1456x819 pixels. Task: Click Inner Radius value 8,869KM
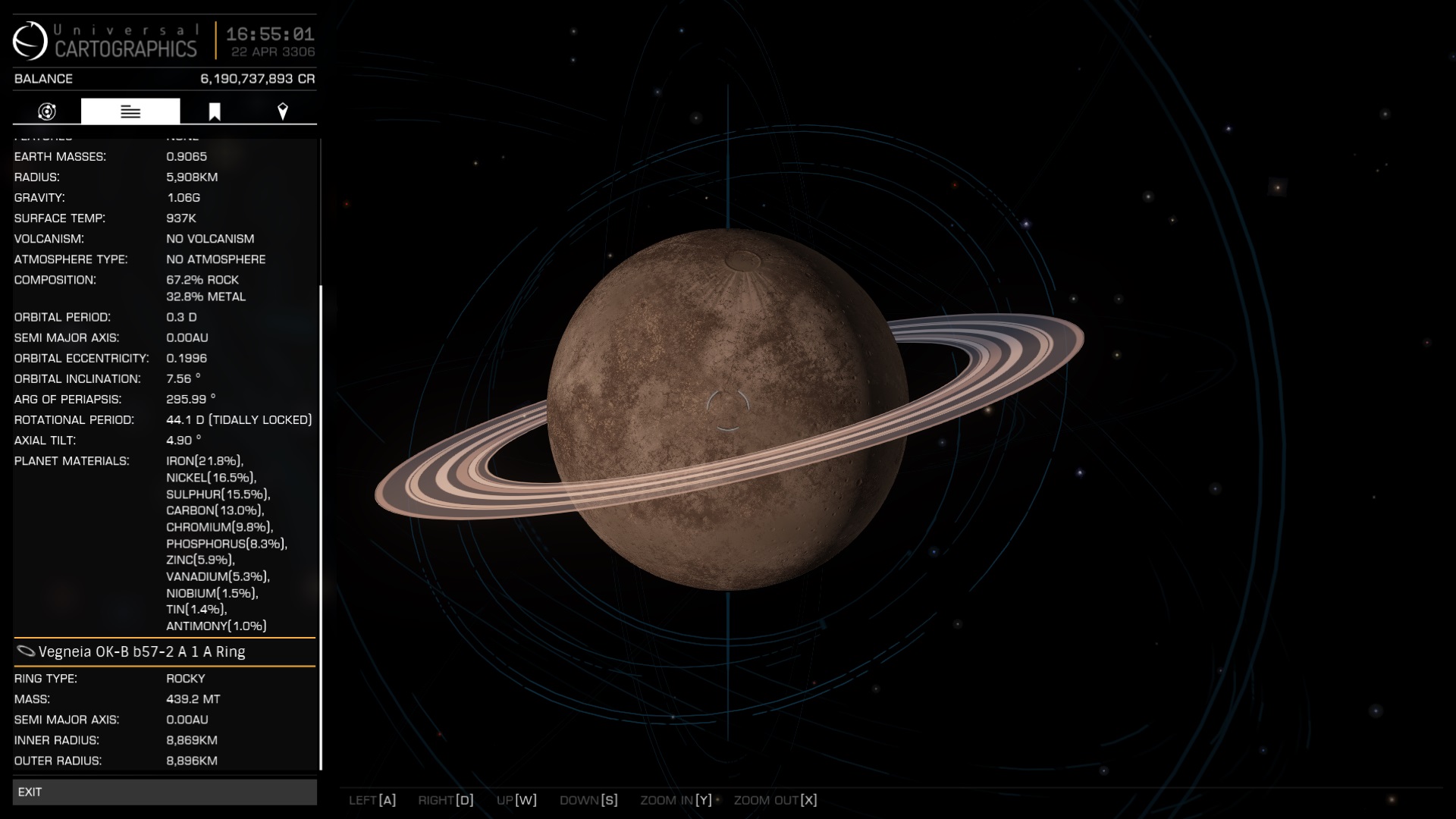192,740
